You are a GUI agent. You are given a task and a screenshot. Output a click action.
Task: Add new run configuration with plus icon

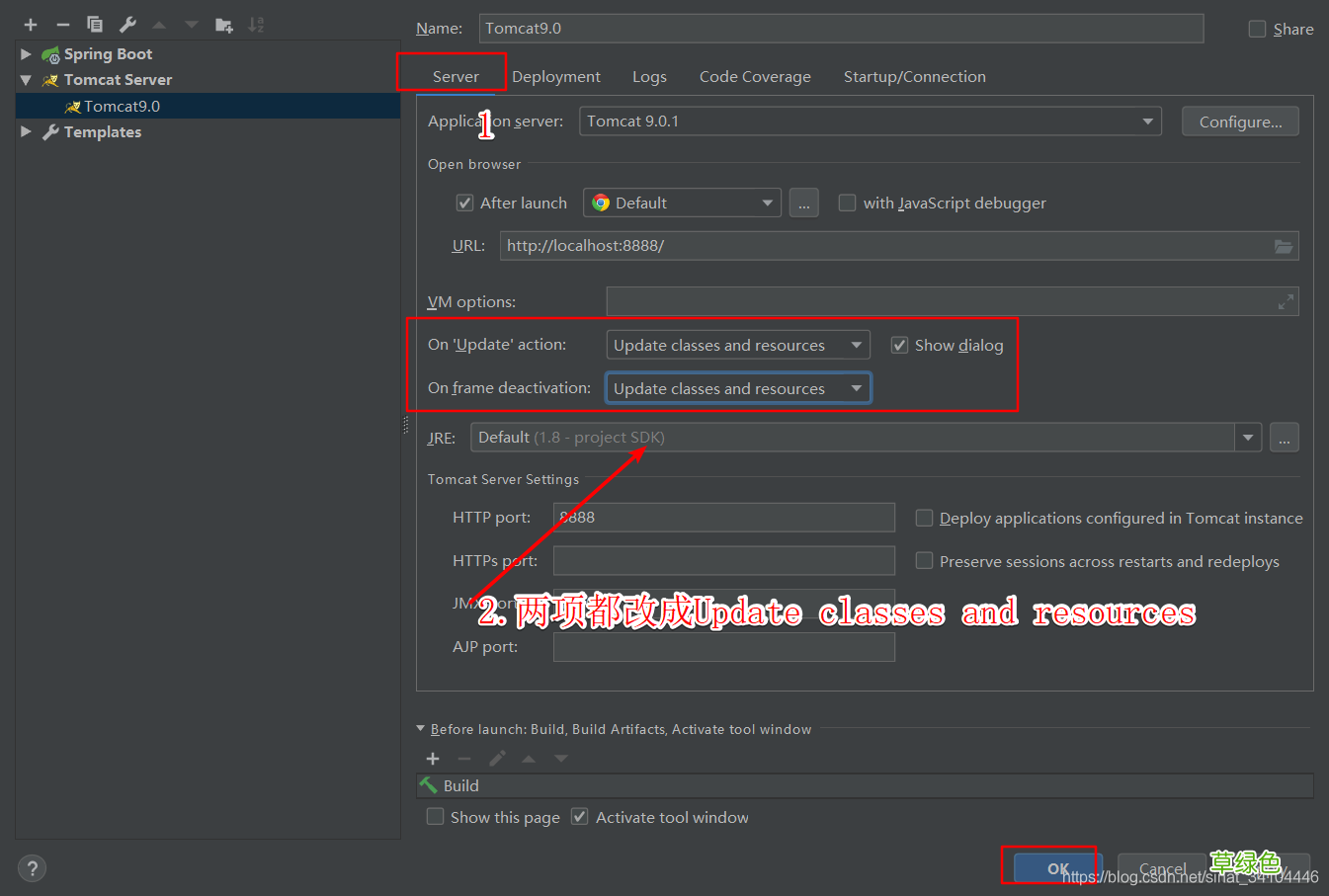30,24
